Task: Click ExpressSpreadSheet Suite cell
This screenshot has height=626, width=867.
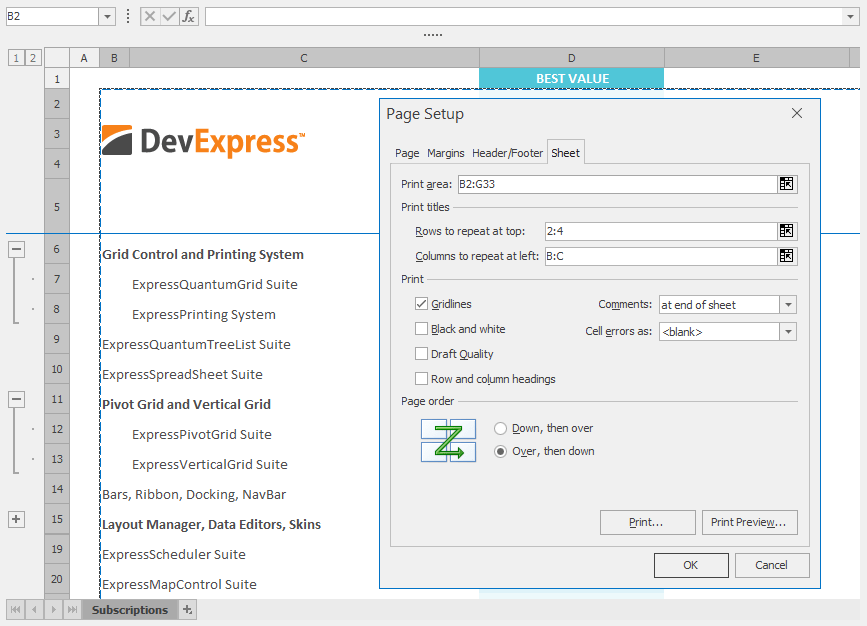Action: point(182,374)
